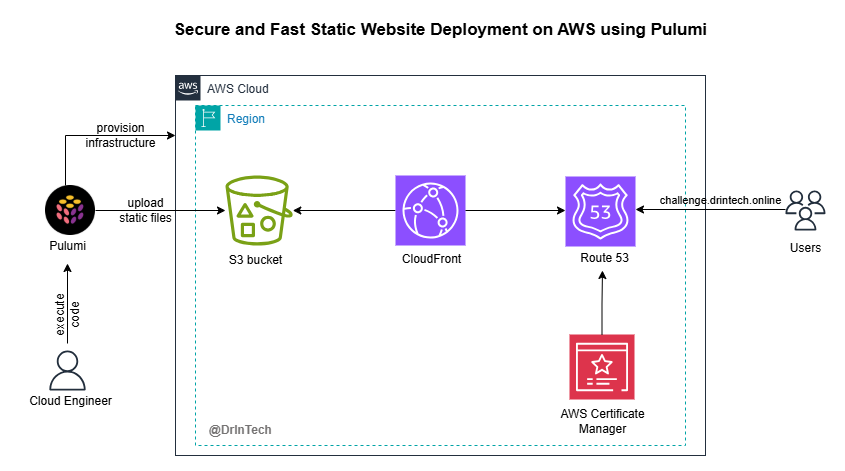Select the S3 bucket icon

(x=259, y=210)
